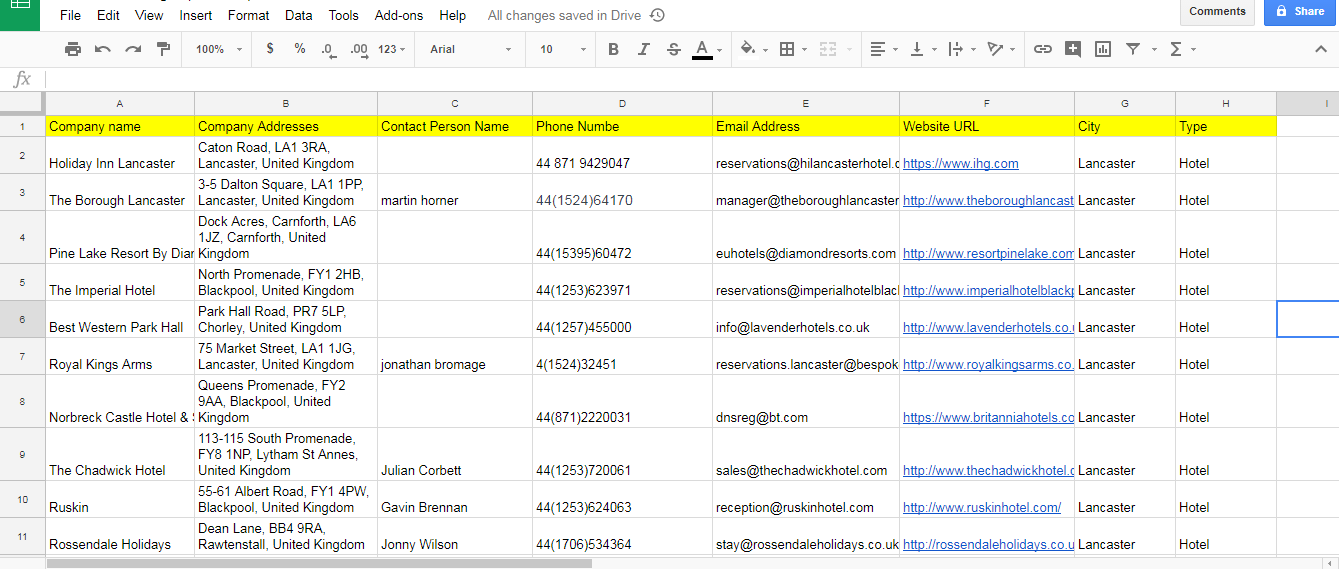
Task: Open the font size dropdown
Action: (x=563, y=49)
